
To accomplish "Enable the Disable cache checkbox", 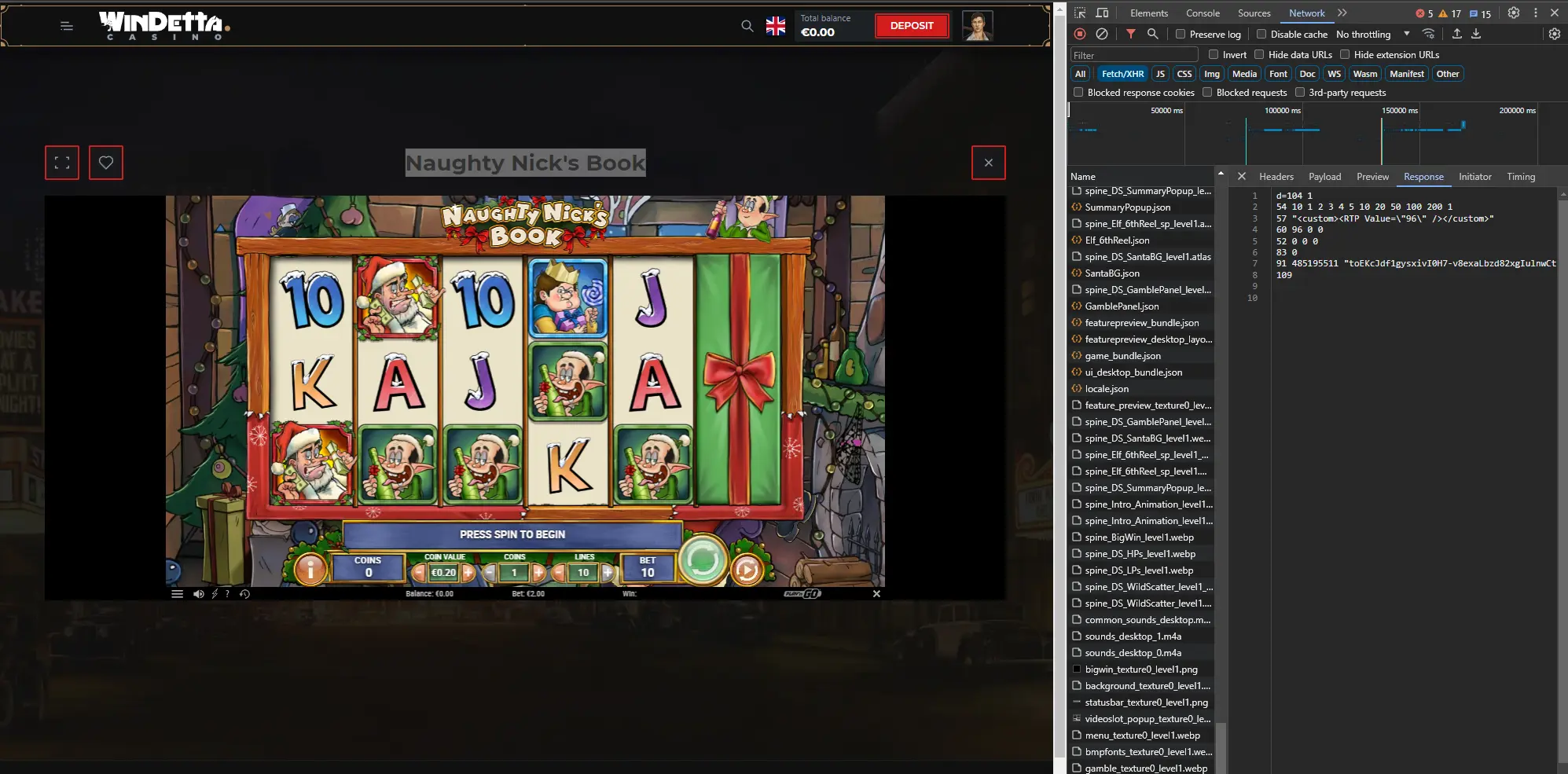I will pyautogui.click(x=1261, y=34).
